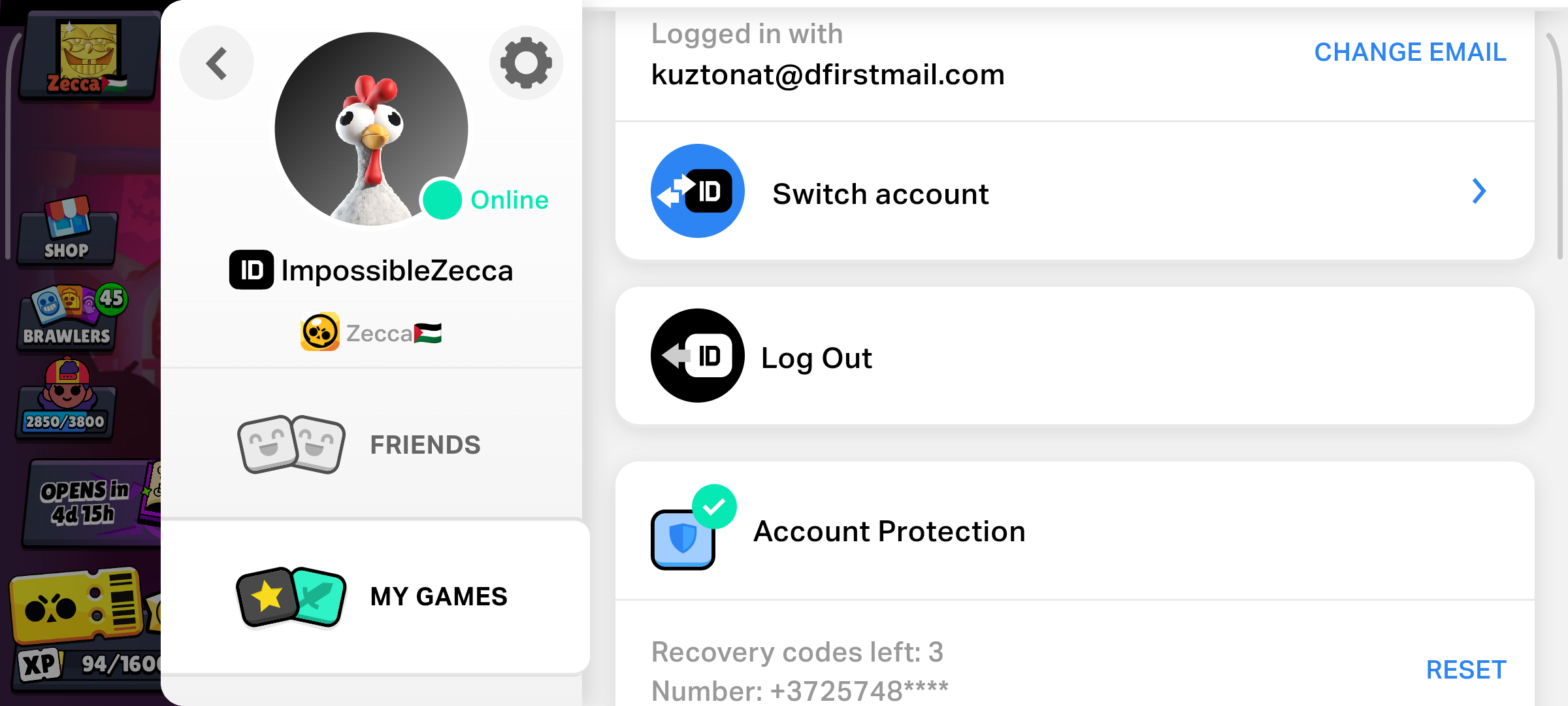Go back using the left arrow

point(216,62)
